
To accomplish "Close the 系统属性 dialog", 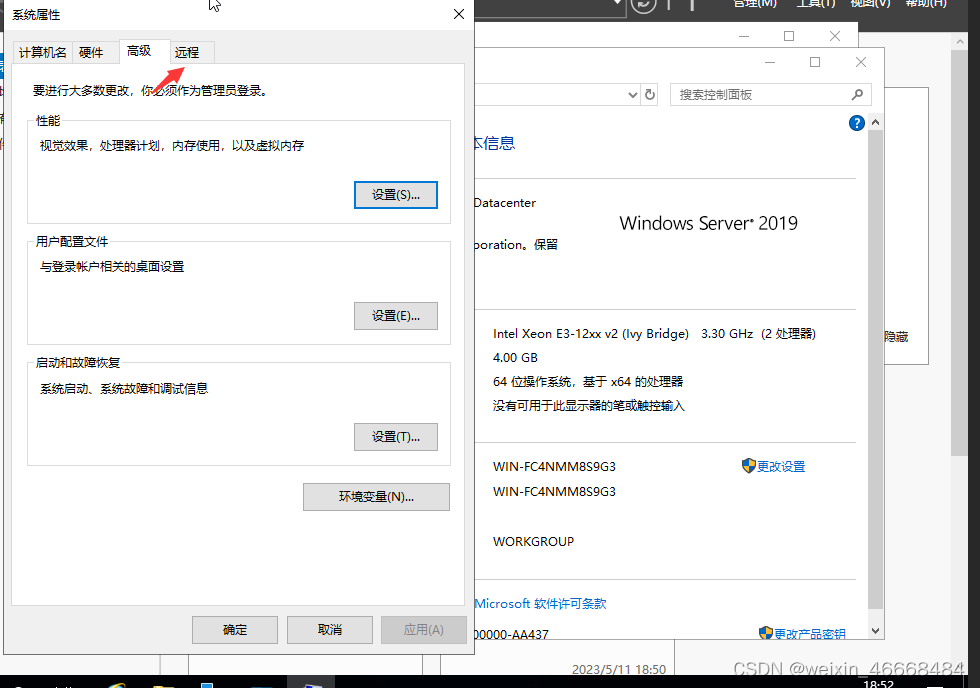I will pyautogui.click(x=459, y=14).
